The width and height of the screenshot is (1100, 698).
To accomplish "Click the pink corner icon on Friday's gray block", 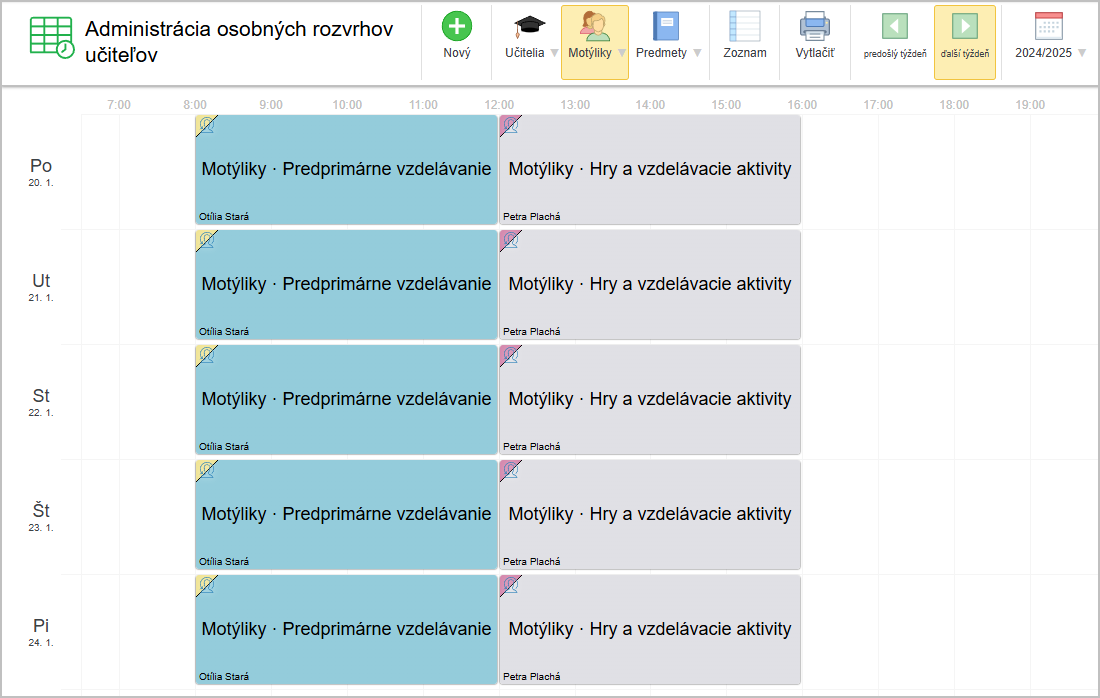I will (x=510, y=586).
